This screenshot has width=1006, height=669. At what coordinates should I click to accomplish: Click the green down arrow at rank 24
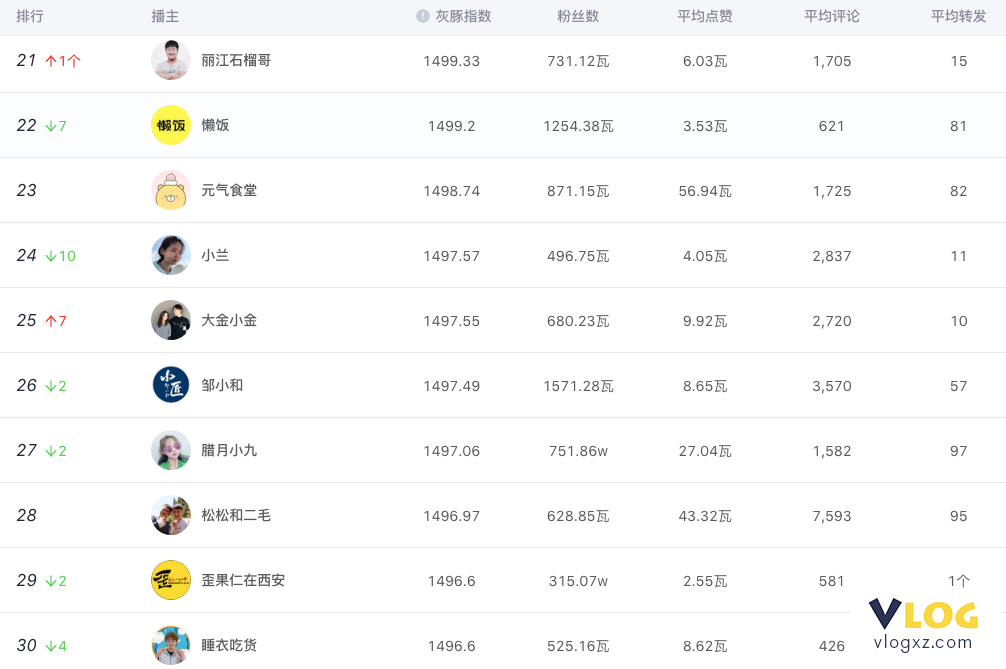point(51,256)
